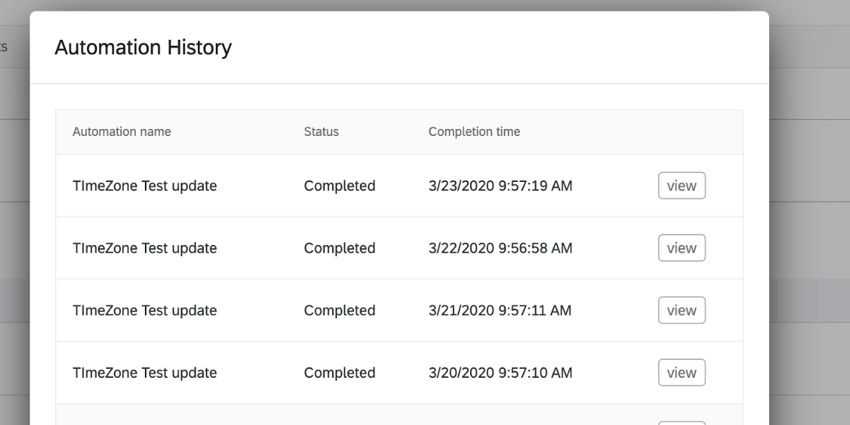
Task: Click the Completion time column header
Action: [x=474, y=132]
